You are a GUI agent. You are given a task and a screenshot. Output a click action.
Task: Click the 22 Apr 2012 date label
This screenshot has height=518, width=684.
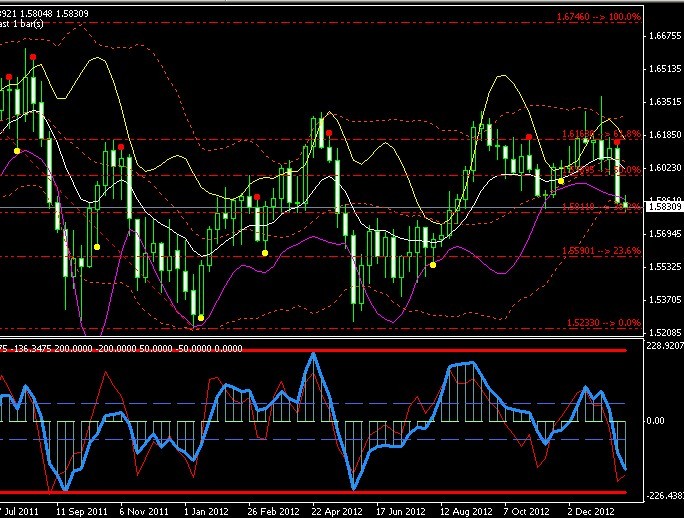pyautogui.click(x=337, y=511)
